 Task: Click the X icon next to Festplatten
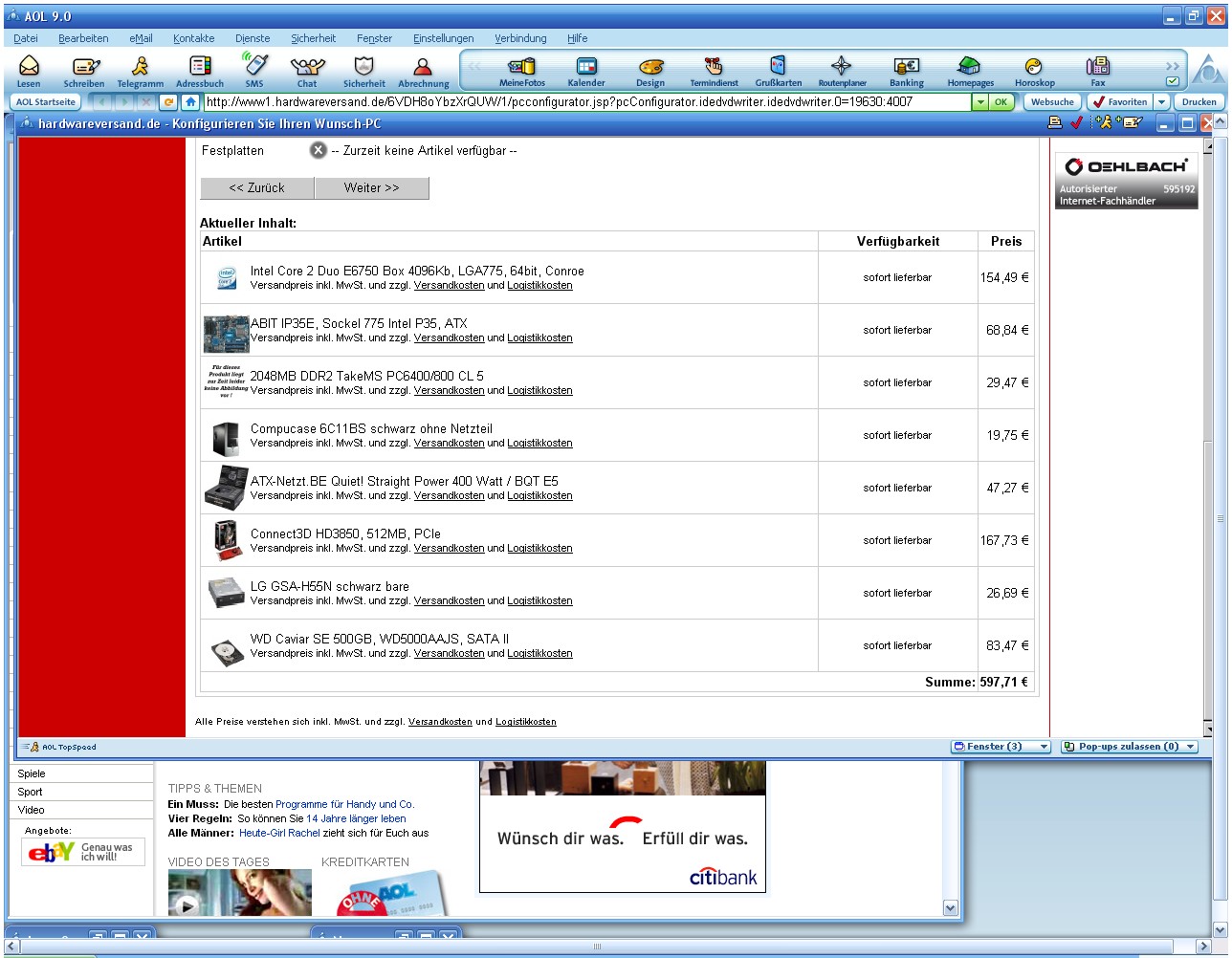[x=319, y=150]
